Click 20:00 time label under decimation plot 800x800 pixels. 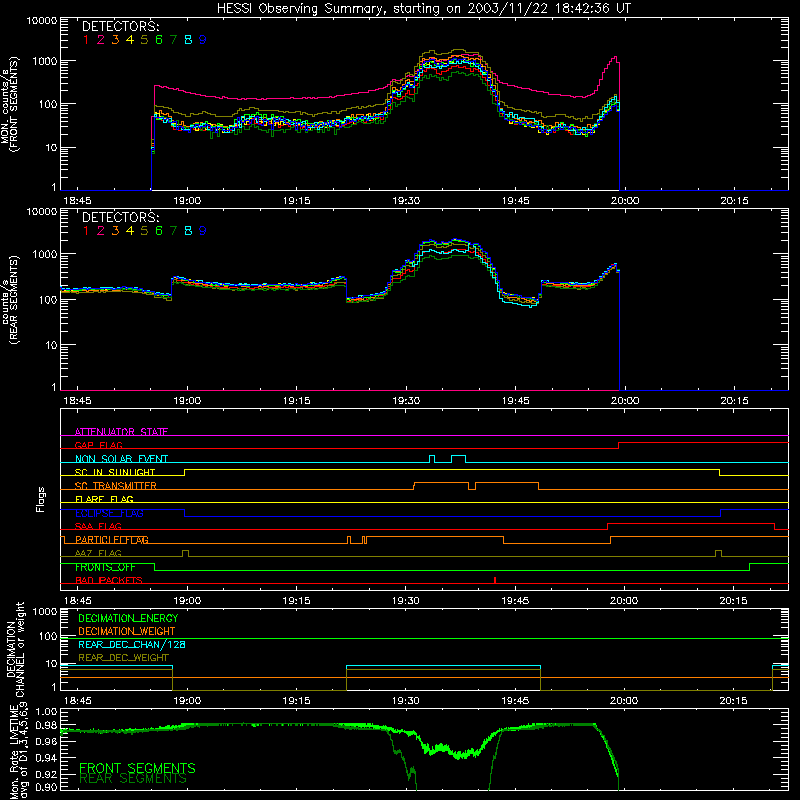tap(624, 701)
